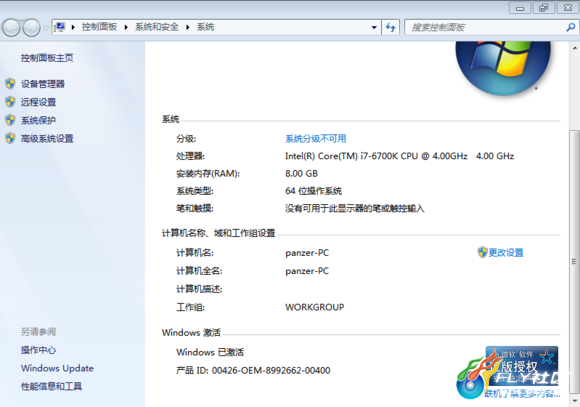Open 设备管理器 link

(43, 84)
